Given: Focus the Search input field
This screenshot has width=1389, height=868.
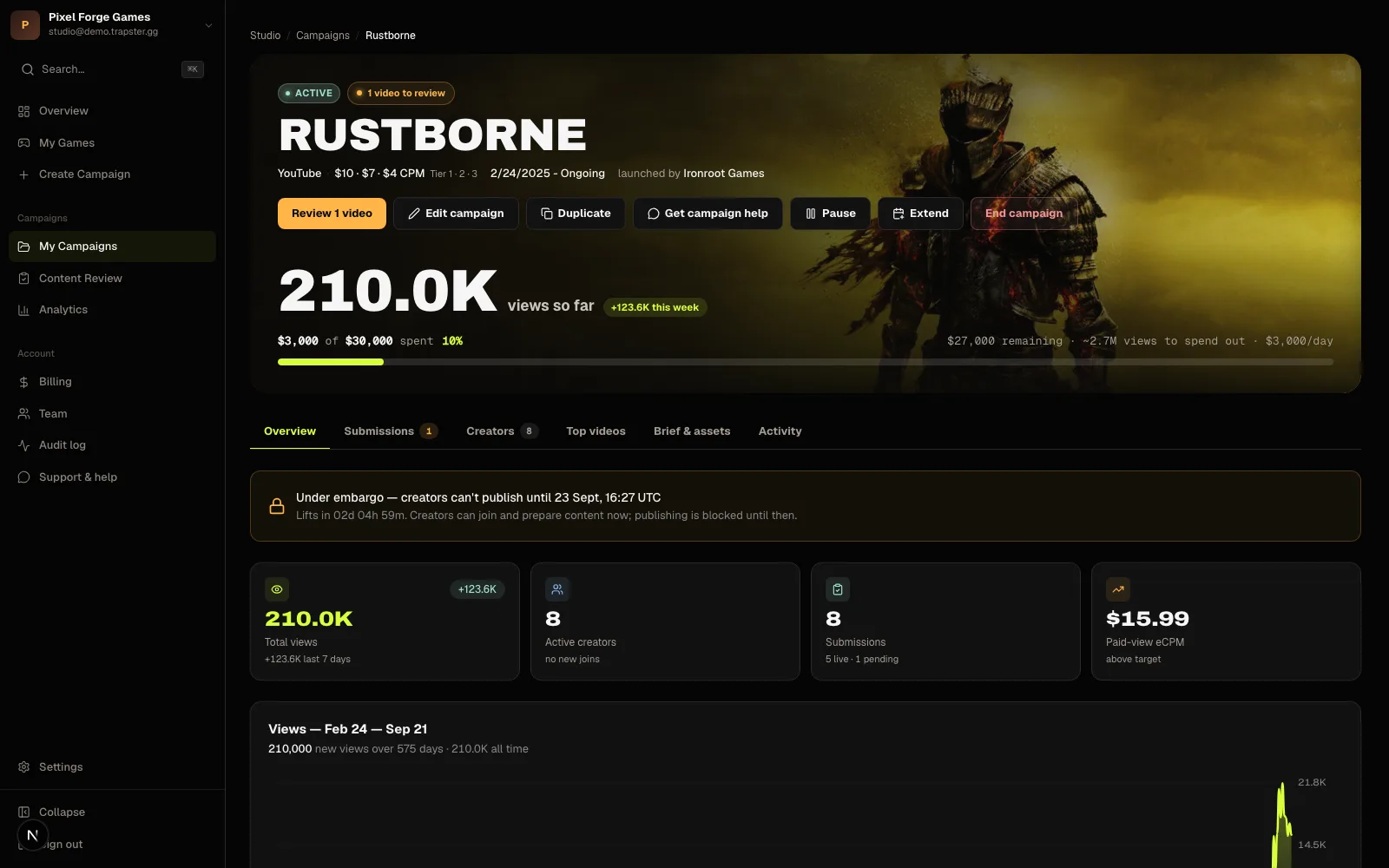Looking at the screenshot, I should 112,69.
